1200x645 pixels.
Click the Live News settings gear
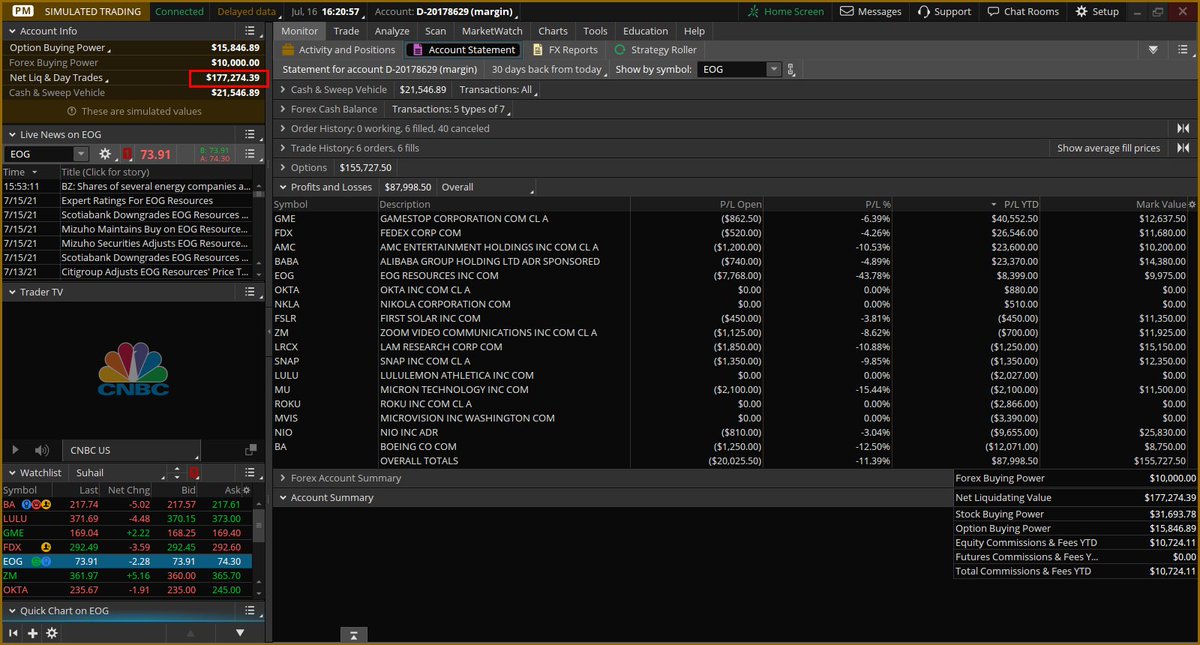coord(105,154)
